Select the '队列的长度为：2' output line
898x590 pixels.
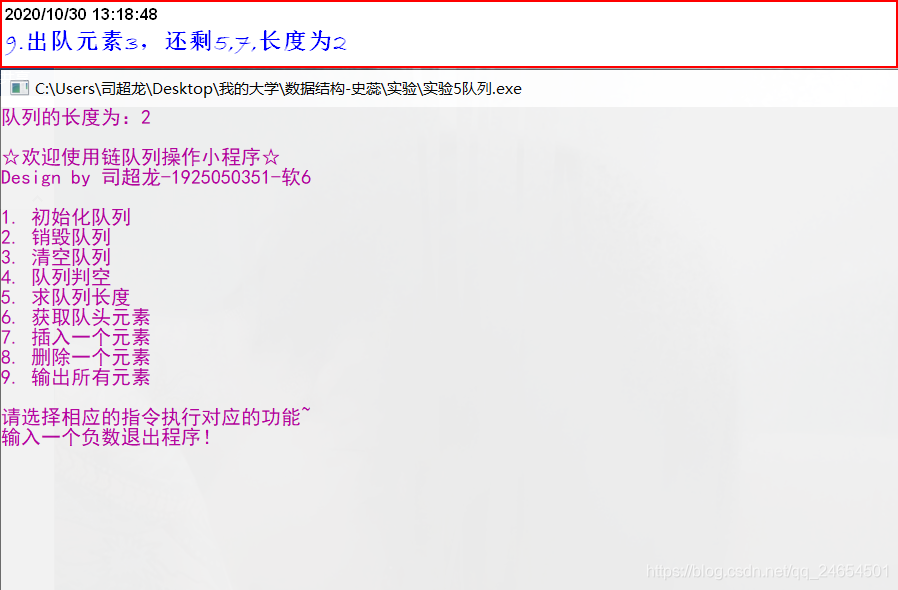(x=76, y=117)
